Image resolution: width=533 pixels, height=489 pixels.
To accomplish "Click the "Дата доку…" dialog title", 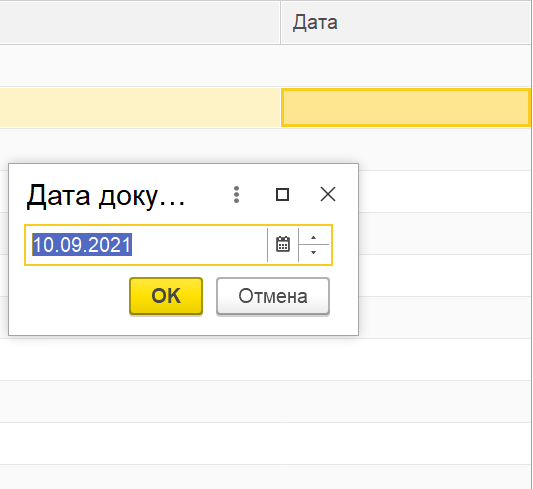I will (106, 195).
